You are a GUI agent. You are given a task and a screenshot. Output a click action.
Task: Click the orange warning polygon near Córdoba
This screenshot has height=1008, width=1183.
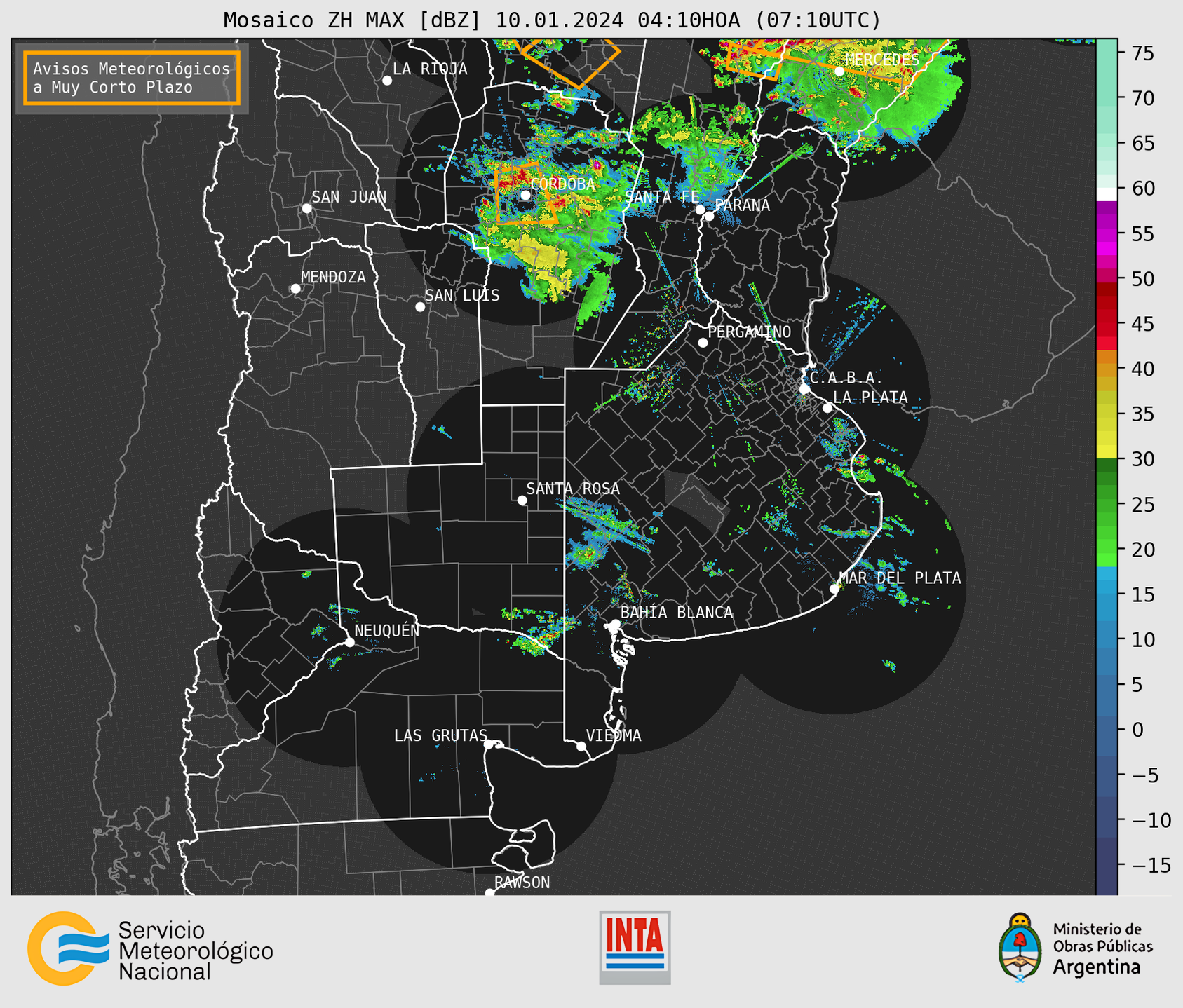point(526,193)
